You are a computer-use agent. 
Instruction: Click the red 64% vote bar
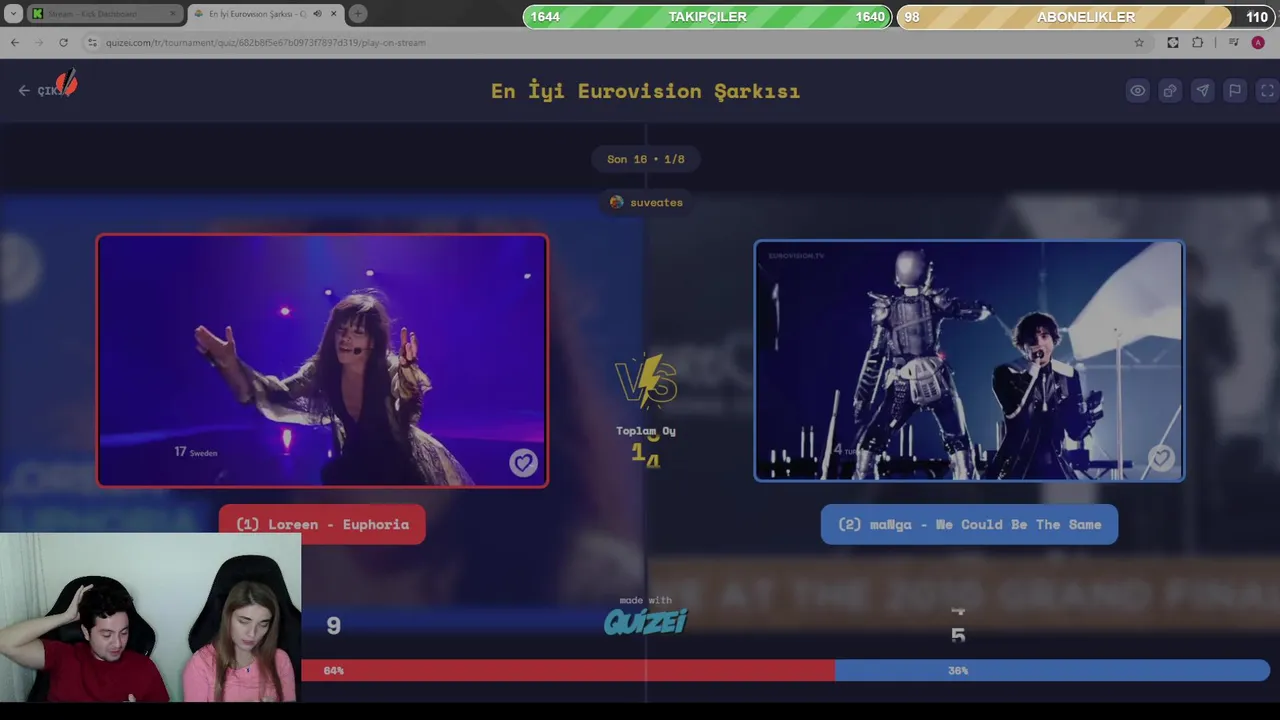point(568,671)
